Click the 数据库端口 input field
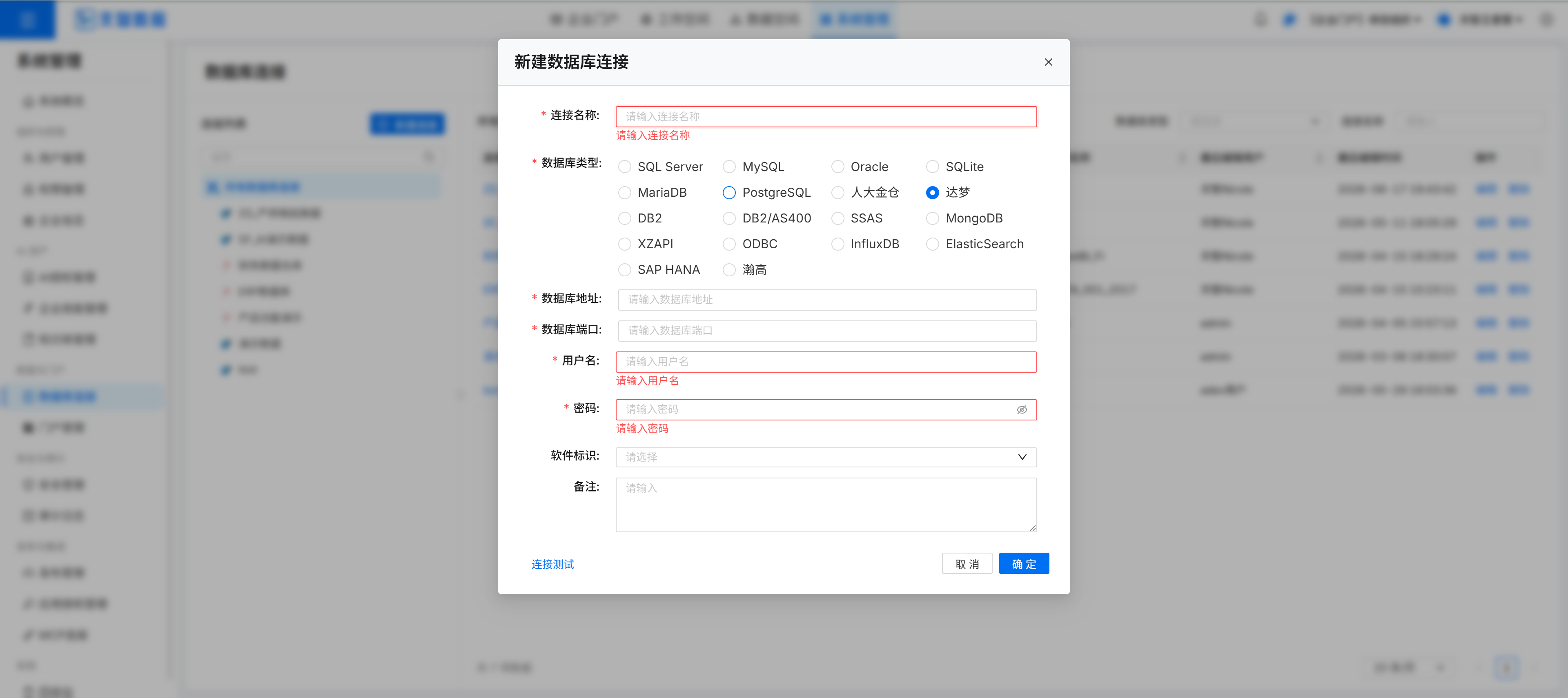 [x=827, y=331]
